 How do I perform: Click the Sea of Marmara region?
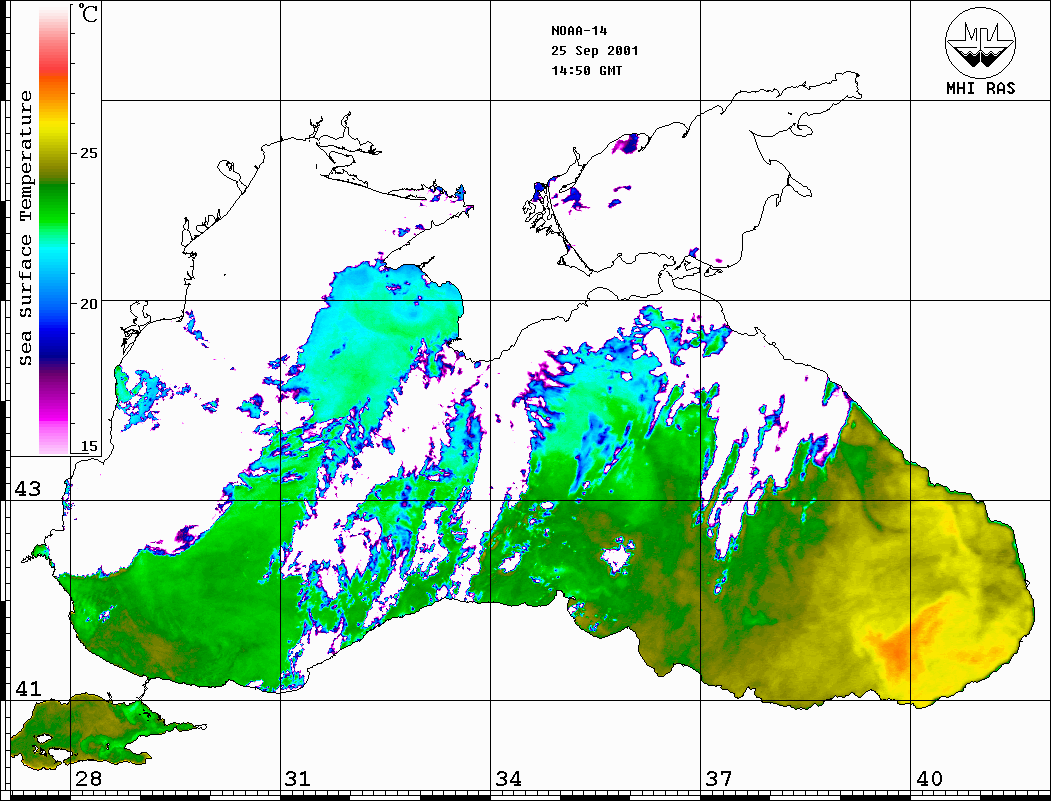[x=87, y=731]
